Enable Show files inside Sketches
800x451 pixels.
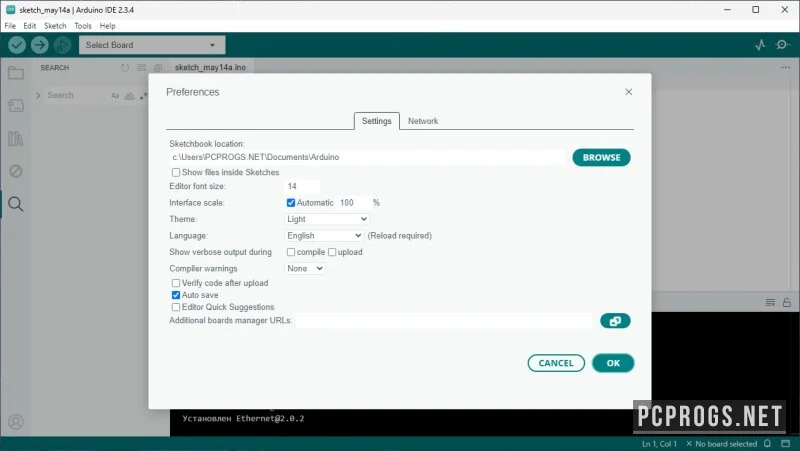(x=176, y=172)
